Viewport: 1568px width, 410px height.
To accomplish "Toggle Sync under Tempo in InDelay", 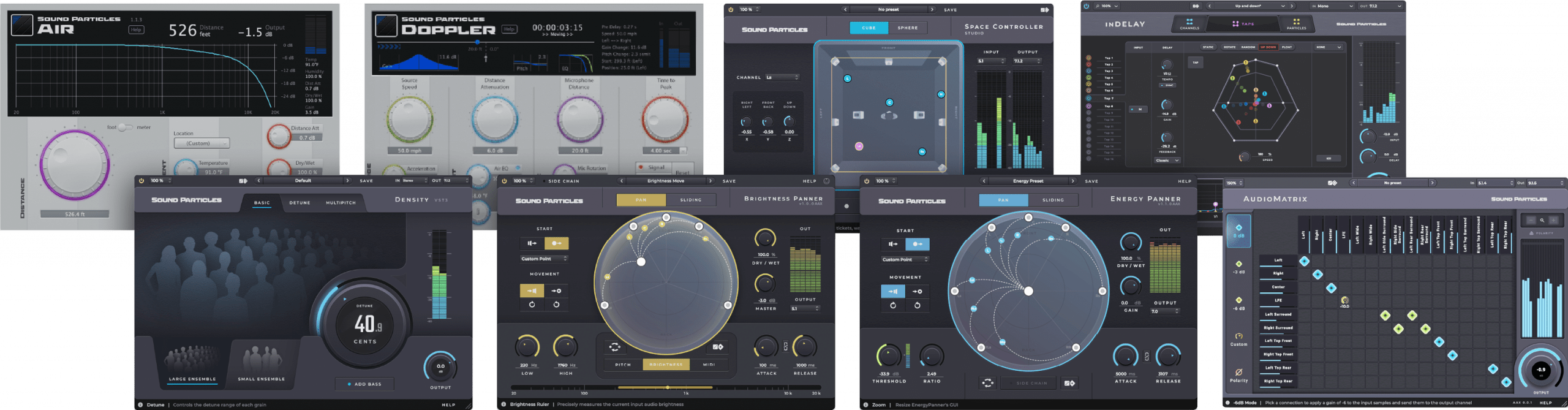I will click(1167, 85).
